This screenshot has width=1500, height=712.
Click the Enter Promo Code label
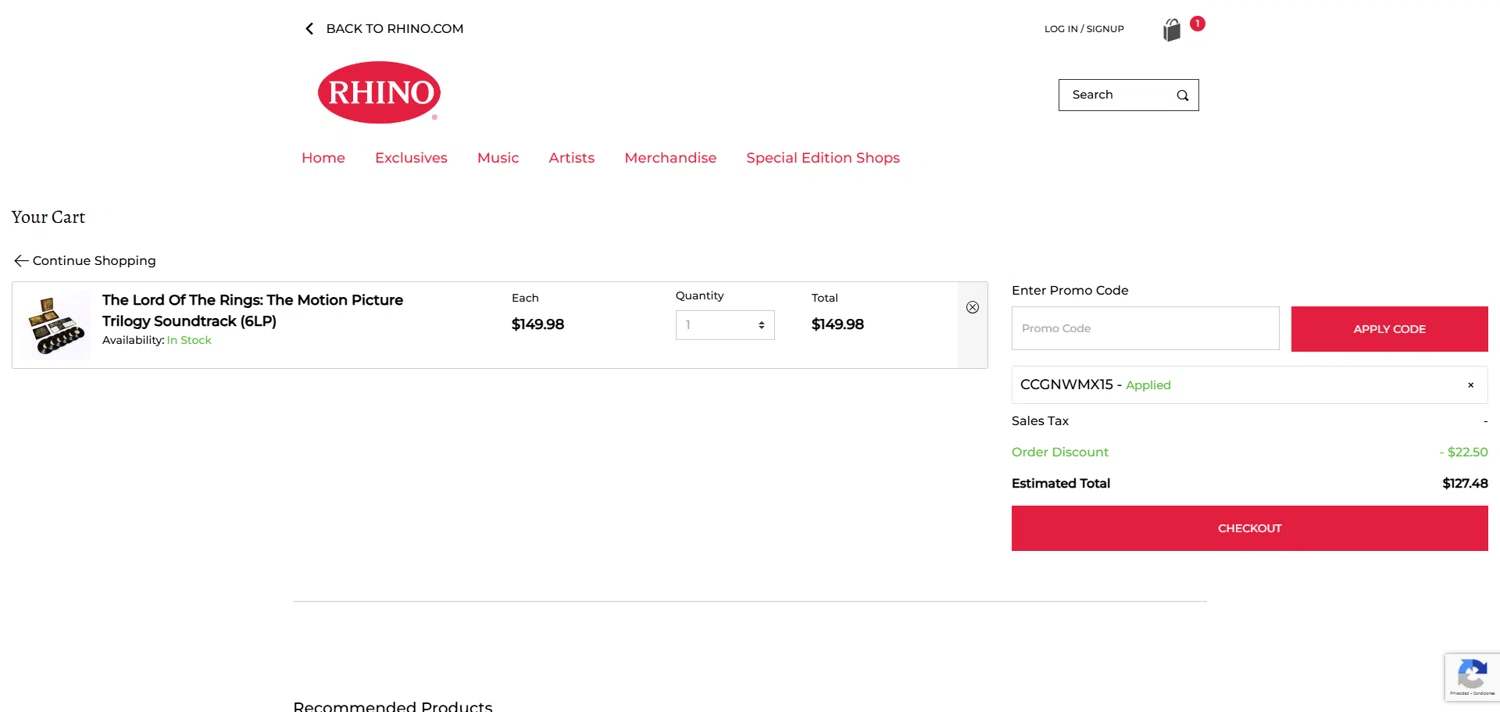pyautogui.click(x=1070, y=291)
